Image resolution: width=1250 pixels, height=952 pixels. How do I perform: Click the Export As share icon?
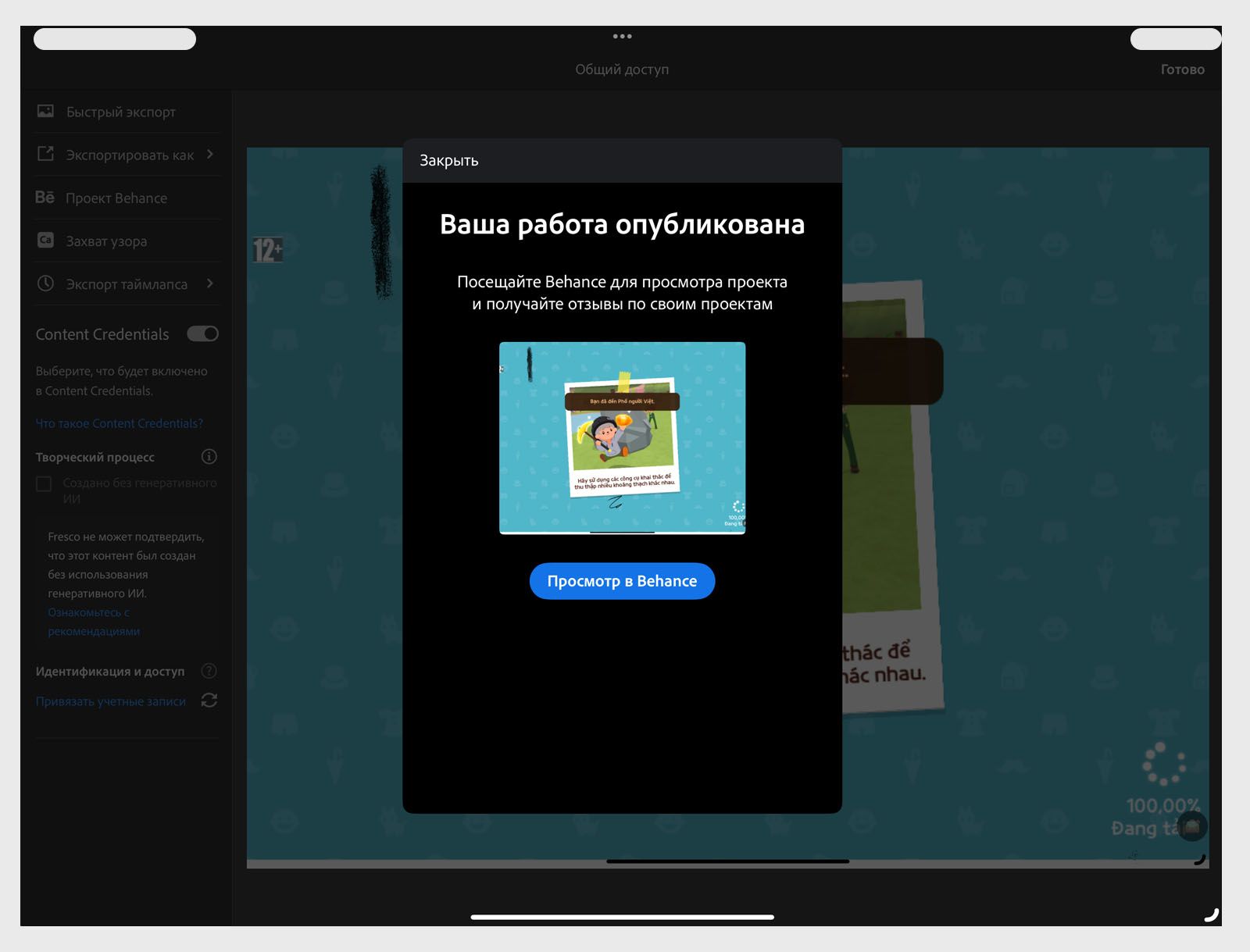point(46,155)
